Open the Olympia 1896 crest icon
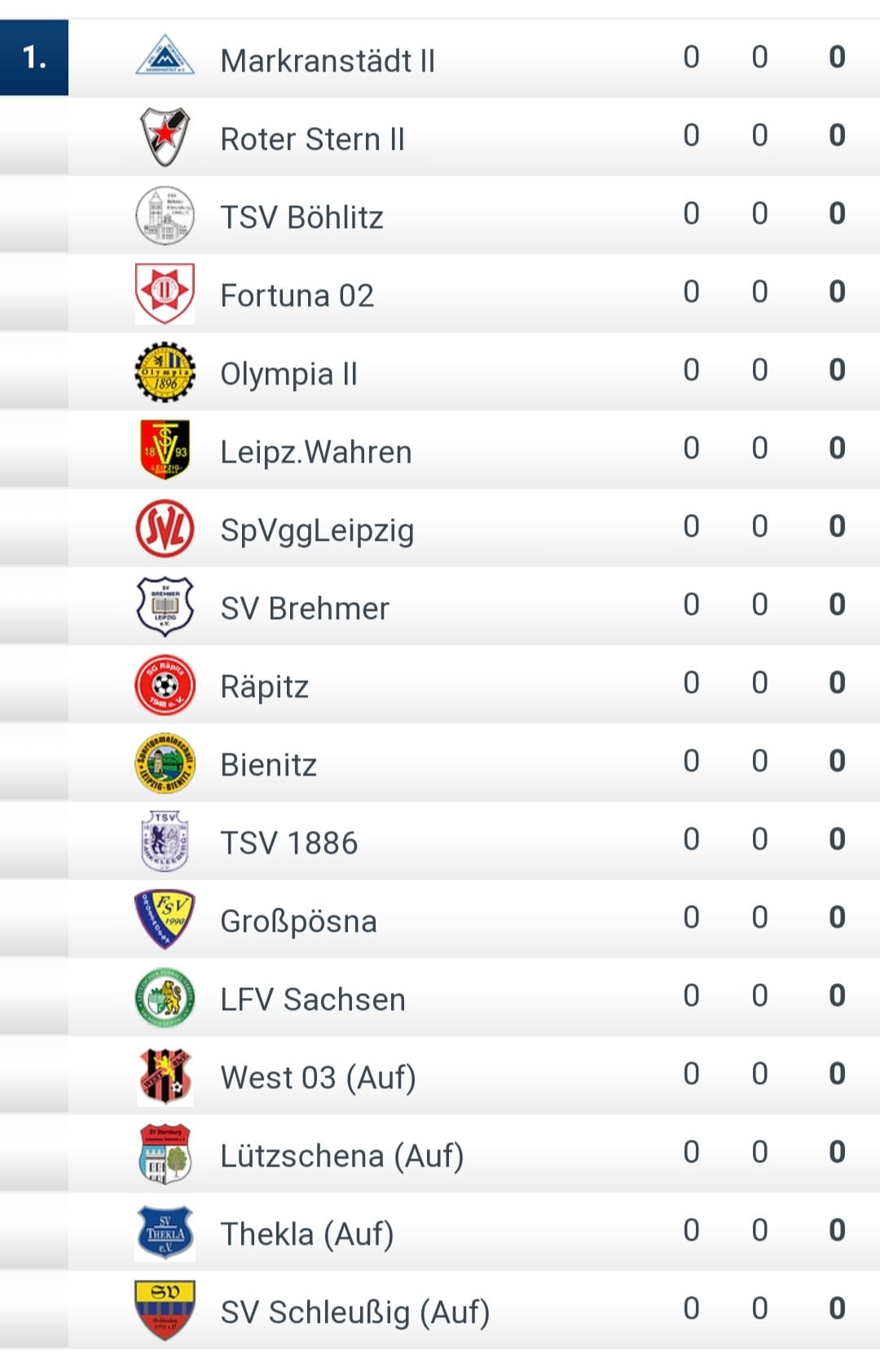The width and height of the screenshot is (880, 1372). pos(165,372)
